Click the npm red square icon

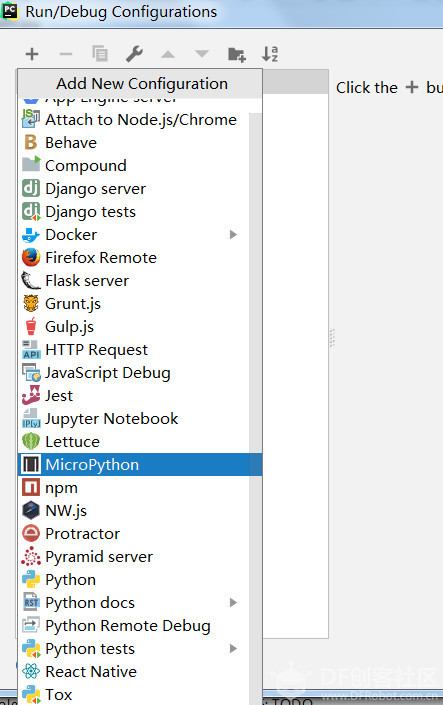pos(31,487)
